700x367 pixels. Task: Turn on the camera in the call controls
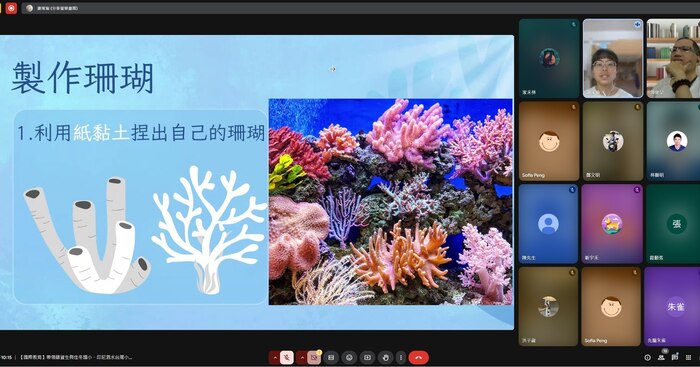pos(314,358)
